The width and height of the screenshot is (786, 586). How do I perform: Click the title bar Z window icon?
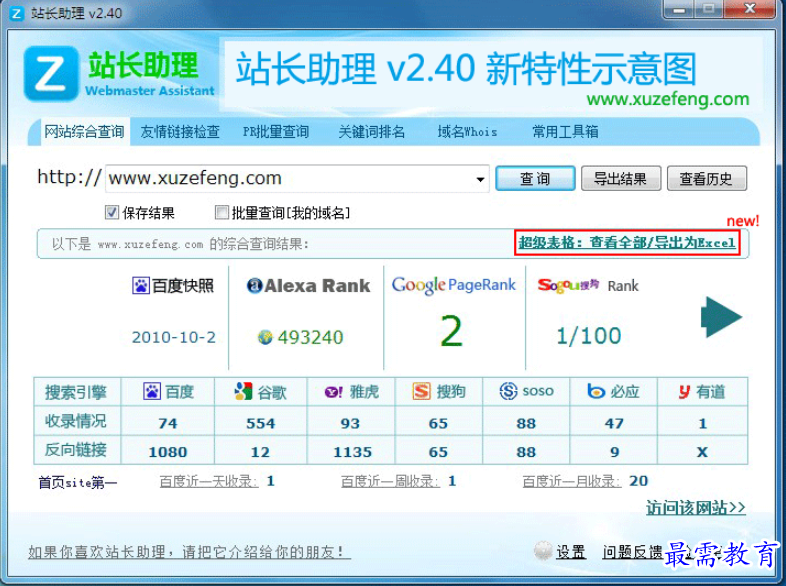pyautogui.click(x=17, y=13)
